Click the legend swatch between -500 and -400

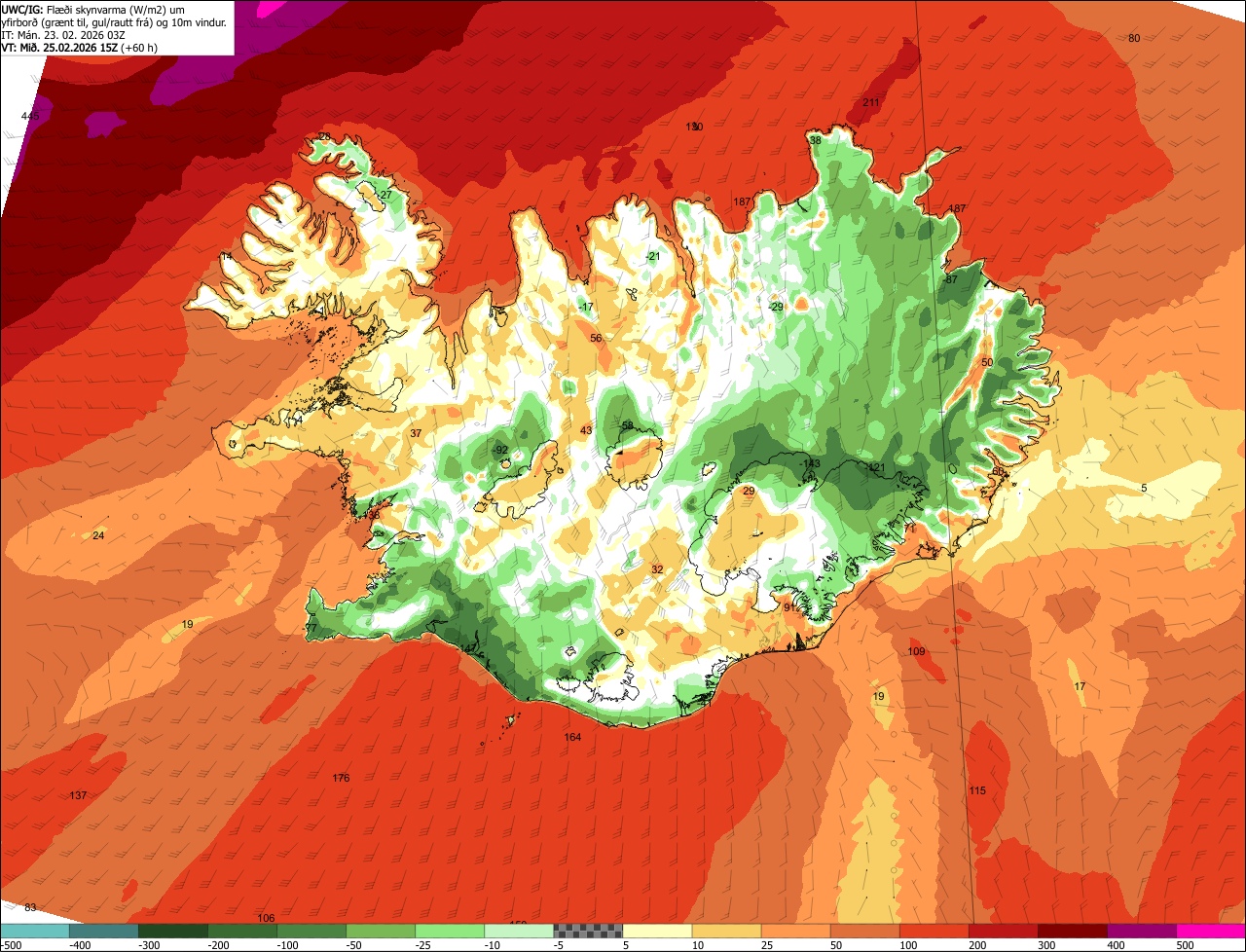click(x=34, y=931)
